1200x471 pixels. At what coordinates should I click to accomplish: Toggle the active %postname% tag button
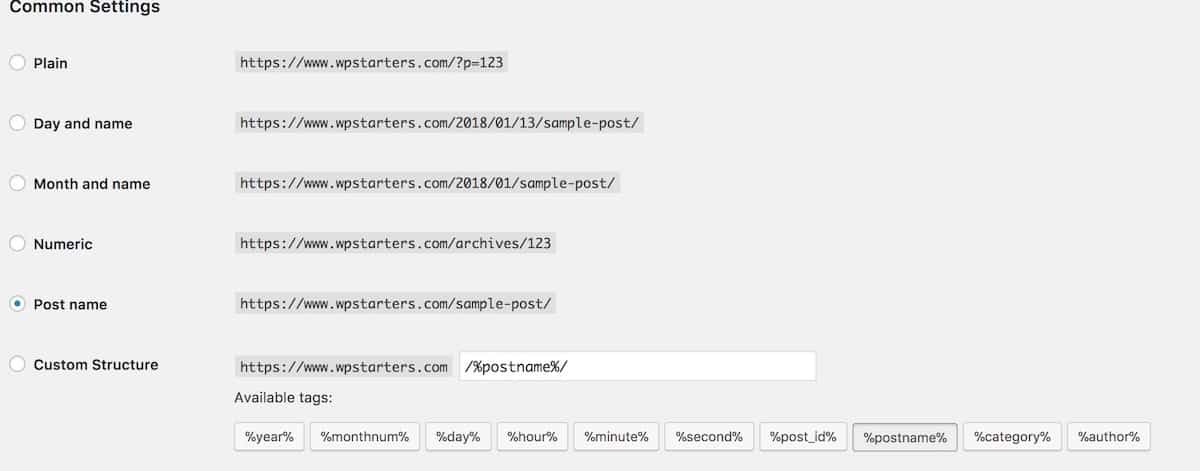click(905, 437)
